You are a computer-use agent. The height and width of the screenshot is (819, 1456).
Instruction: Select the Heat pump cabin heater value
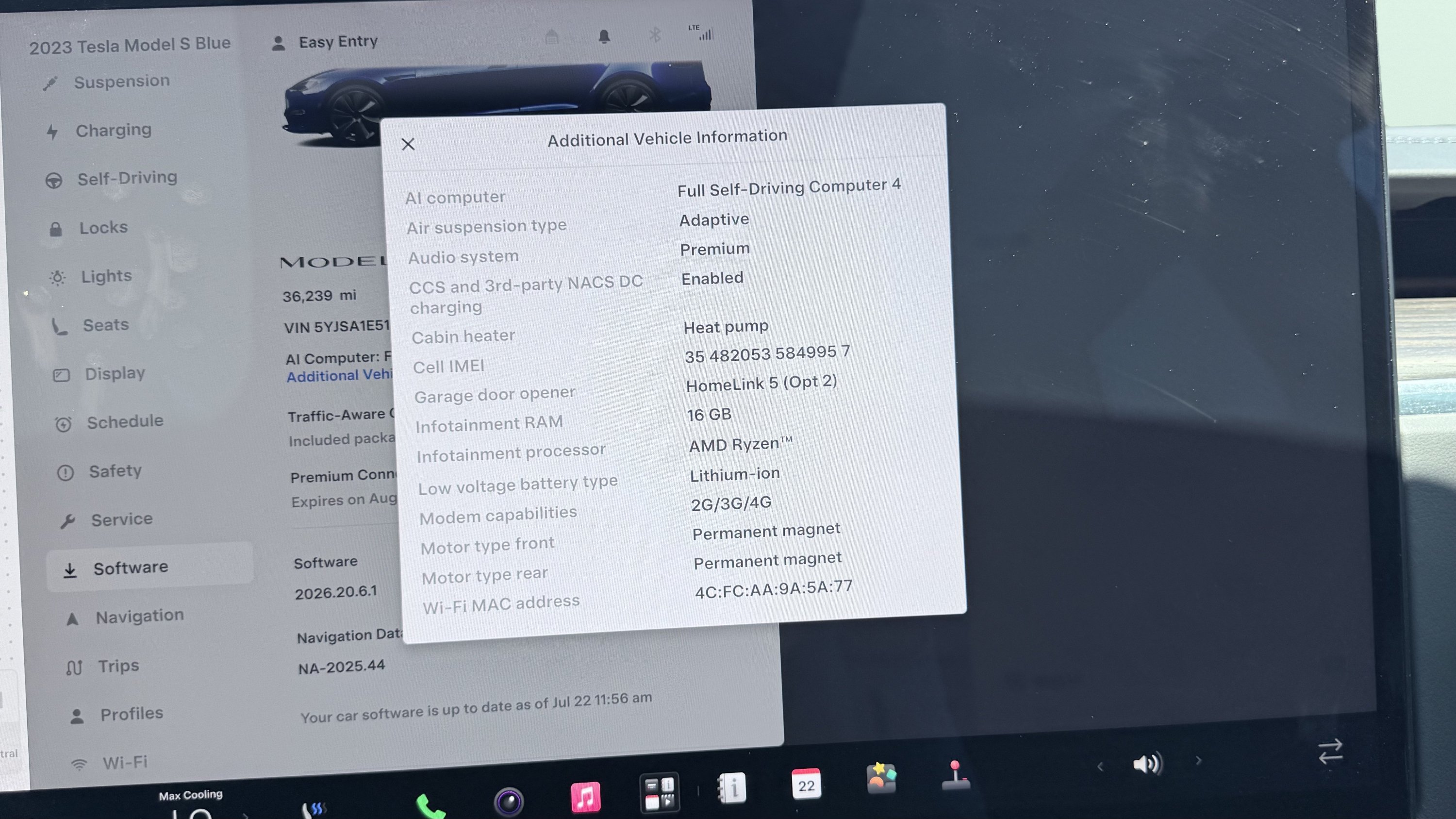(726, 327)
